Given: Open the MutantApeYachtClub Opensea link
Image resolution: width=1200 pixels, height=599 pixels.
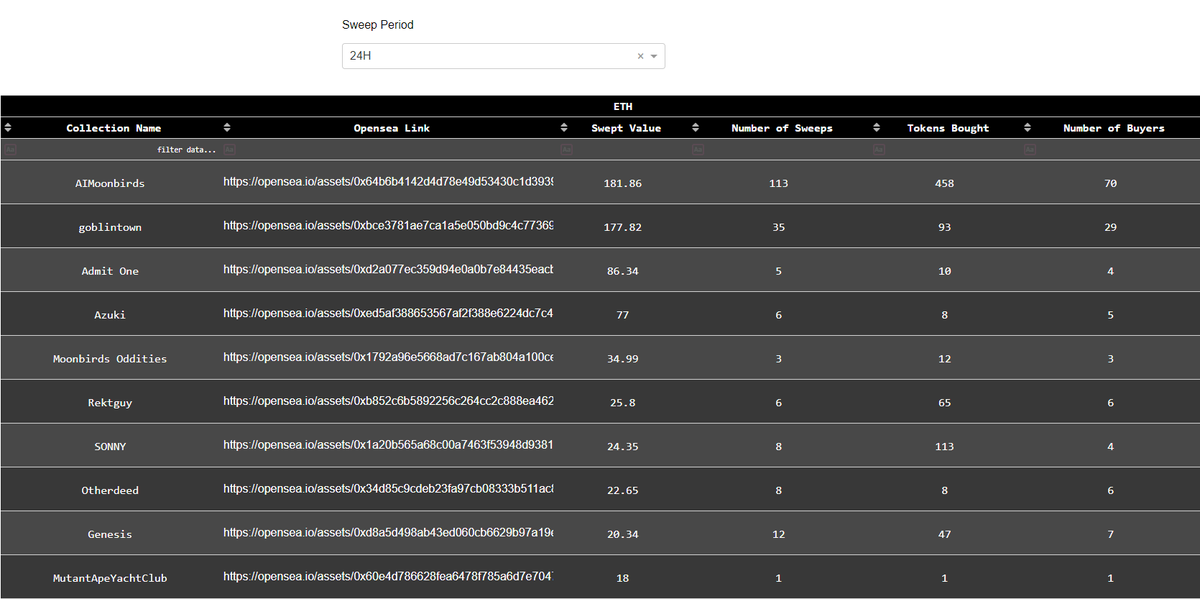Looking at the screenshot, I should click(x=388, y=578).
